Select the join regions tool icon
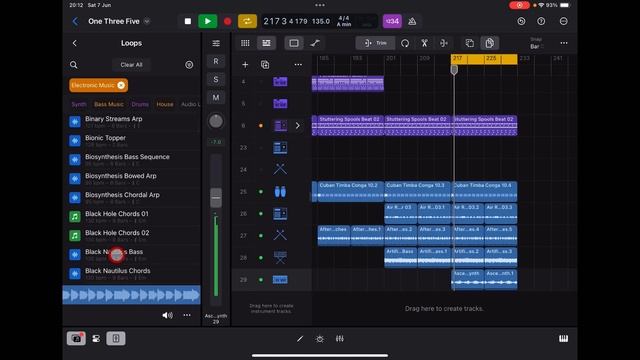This screenshot has height=360, width=640. coord(444,43)
